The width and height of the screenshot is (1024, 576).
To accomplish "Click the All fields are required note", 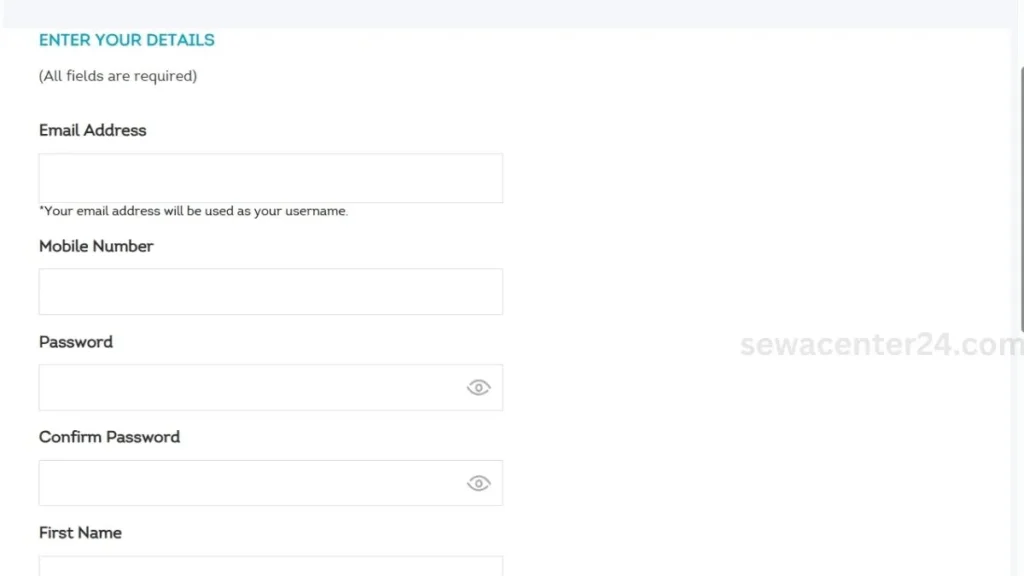I will click(118, 76).
